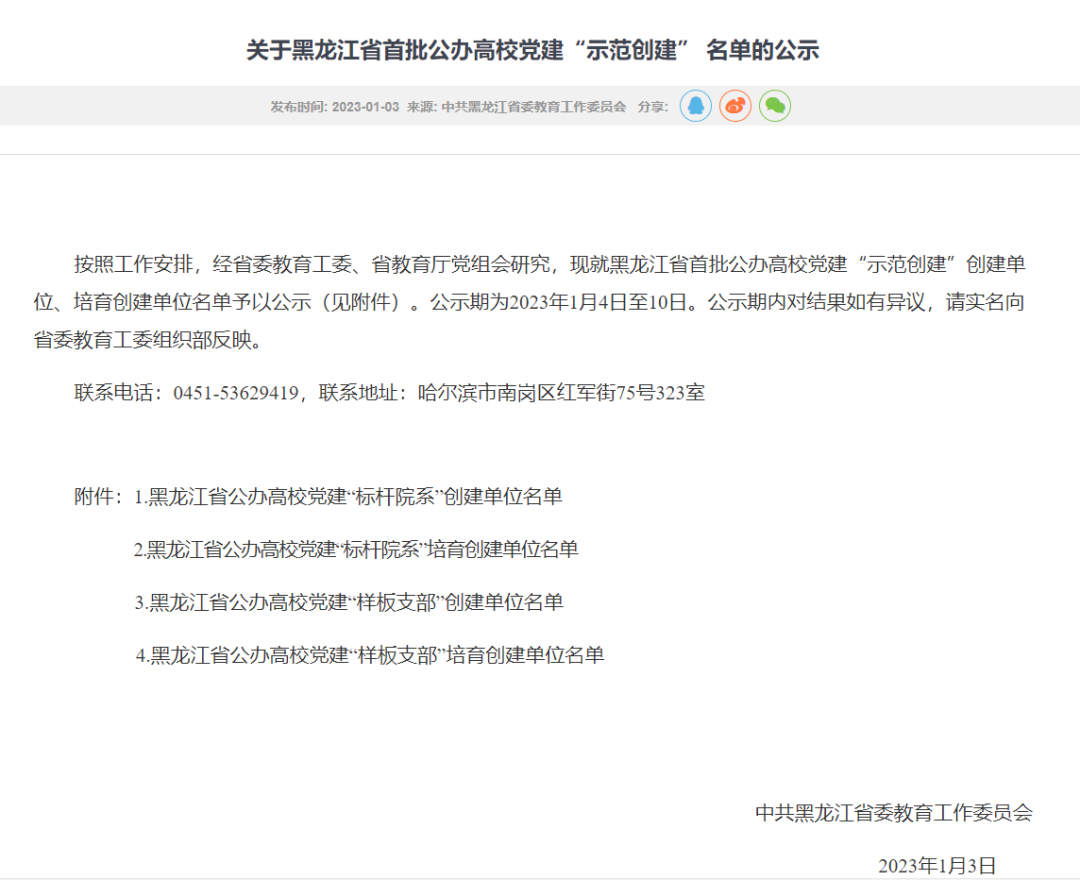
Task: Open attachment 4 “样板支部”培育创建单位名单
Action: 370,656
